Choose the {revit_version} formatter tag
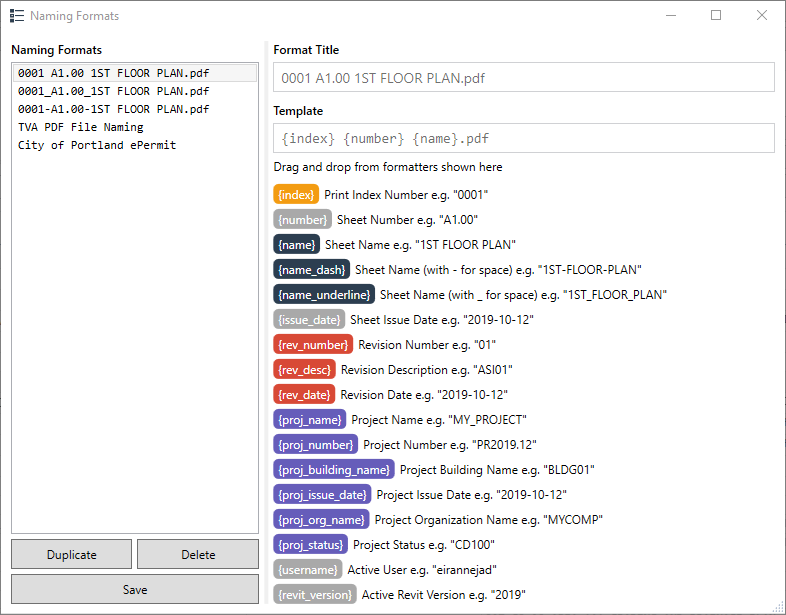This screenshot has height=615, width=786. 315,595
